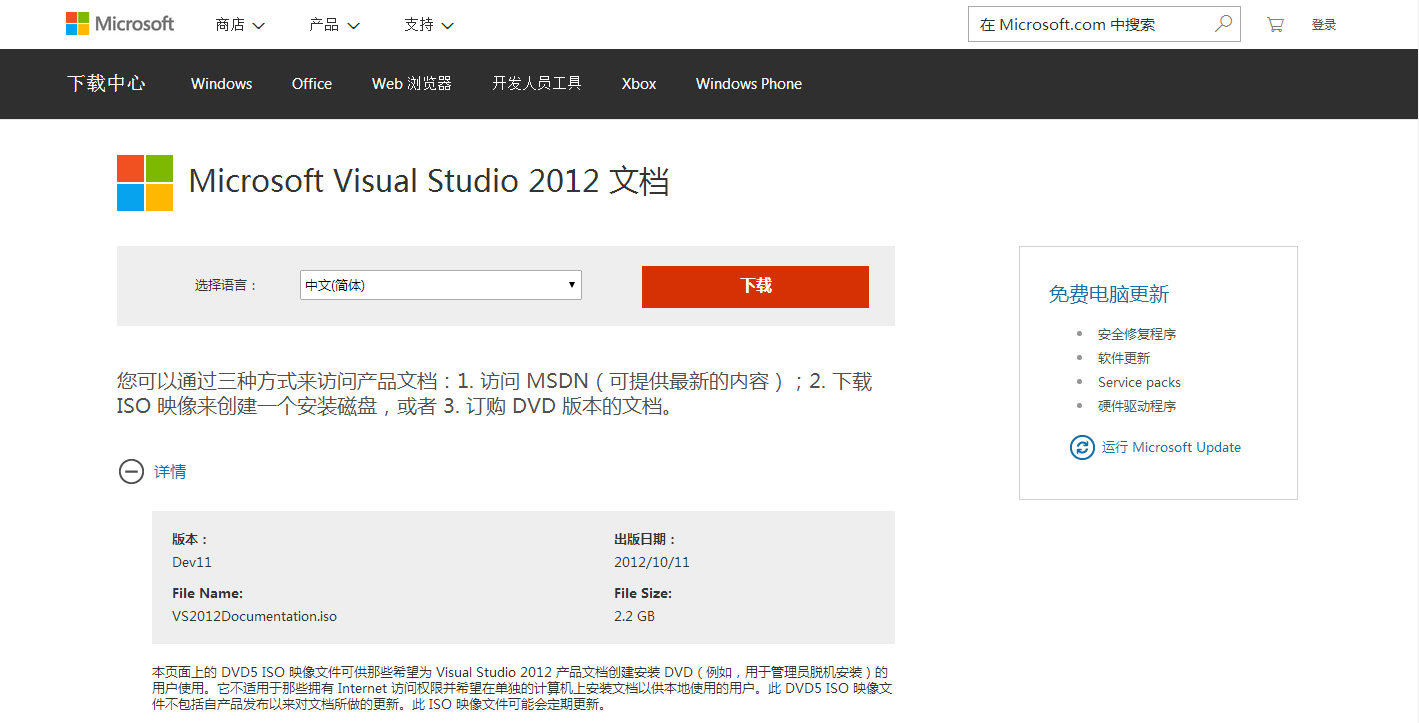Click the file name VS2012Documentation.iso
The image size is (1419, 723).
tap(254, 616)
